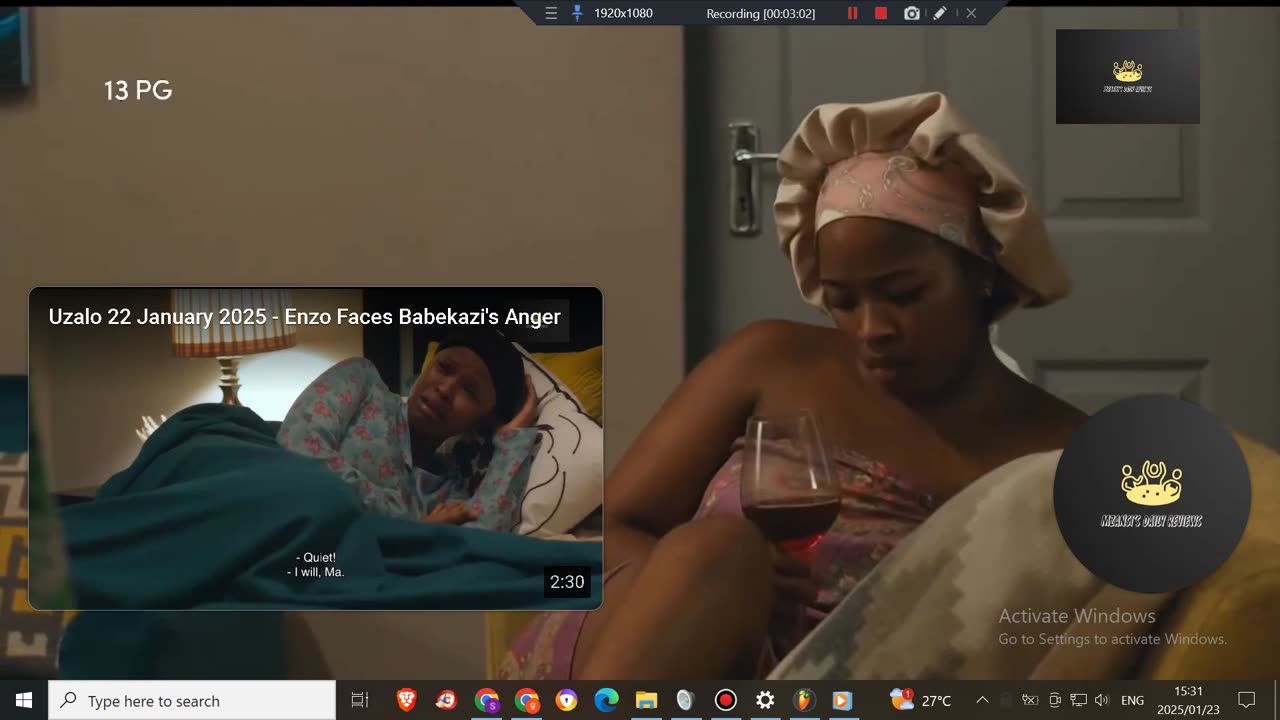Click the 2:30 duration badge
The height and width of the screenshot is (720, 1280).
coord(567,581)
